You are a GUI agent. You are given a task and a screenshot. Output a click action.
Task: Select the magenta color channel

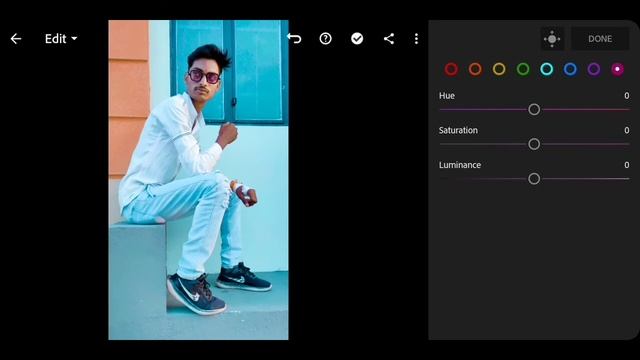coord(618,69)
